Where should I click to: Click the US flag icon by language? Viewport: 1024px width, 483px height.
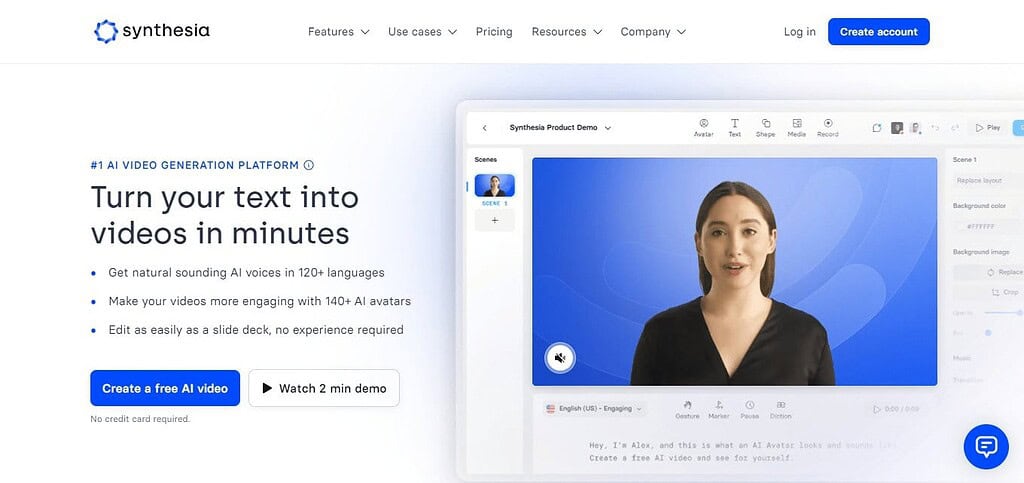tap(551, 409)
